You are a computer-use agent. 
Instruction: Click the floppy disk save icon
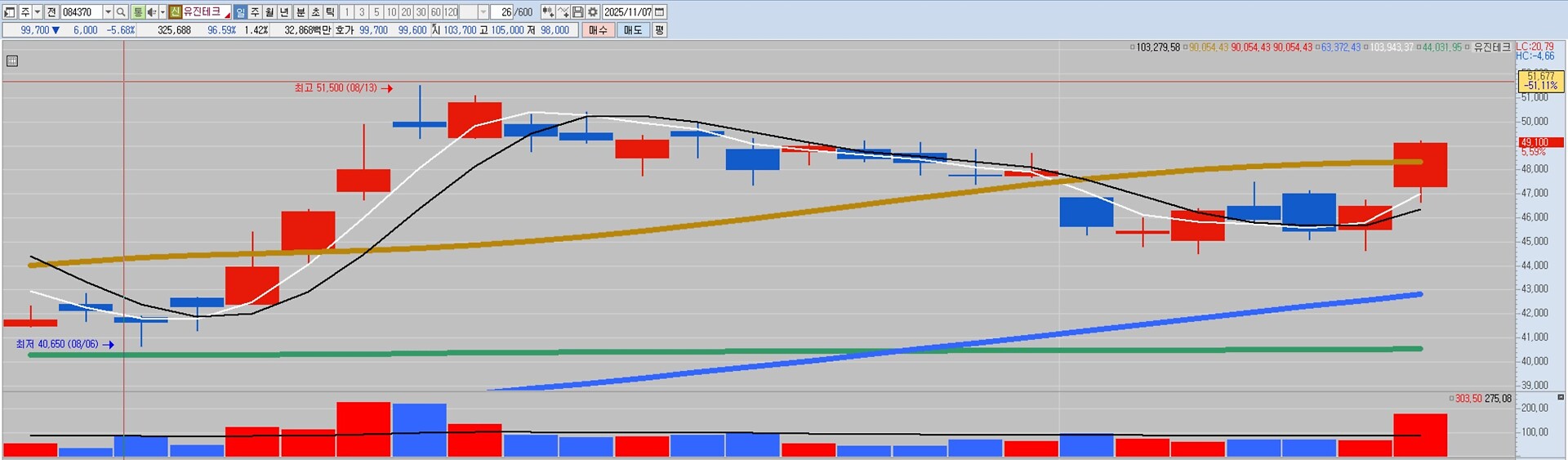[x=578, y=12]
